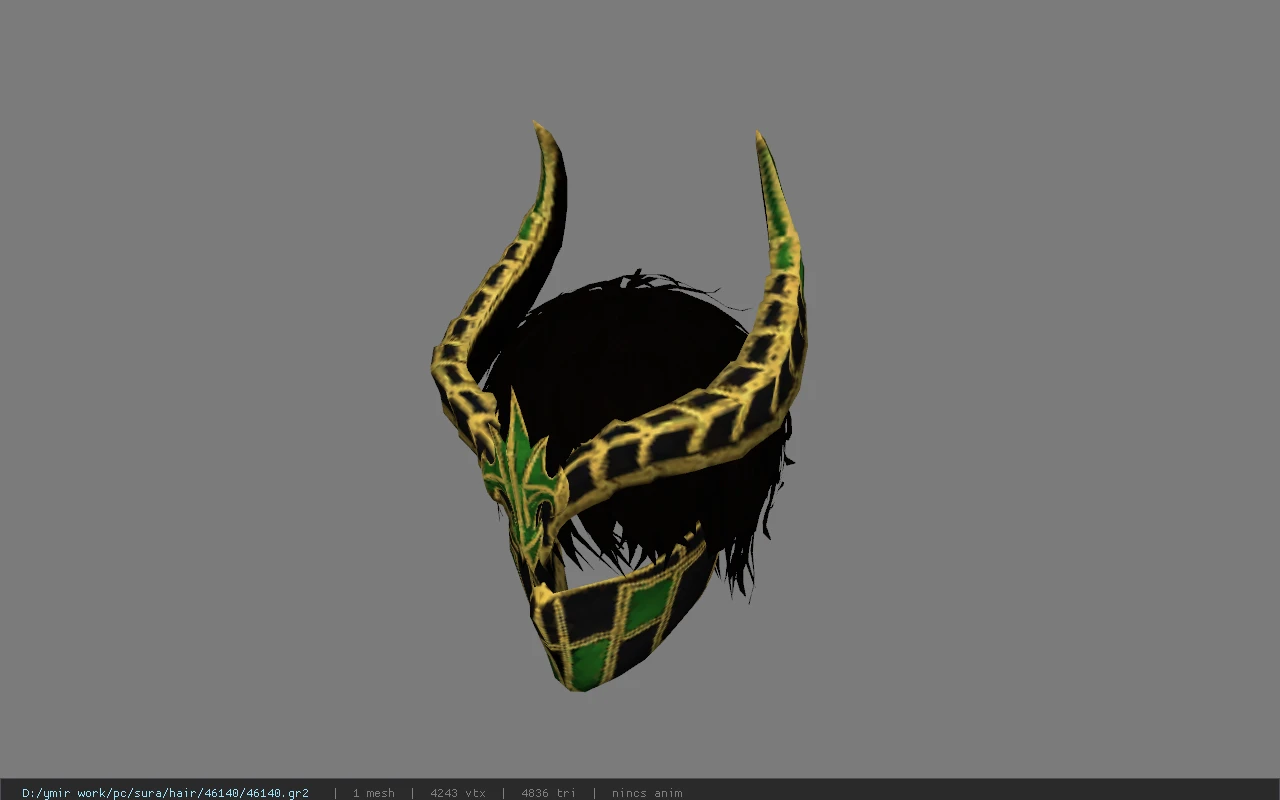Click the "4243 vtx" vertex count

pyautogui.click(x=458, y=793)
